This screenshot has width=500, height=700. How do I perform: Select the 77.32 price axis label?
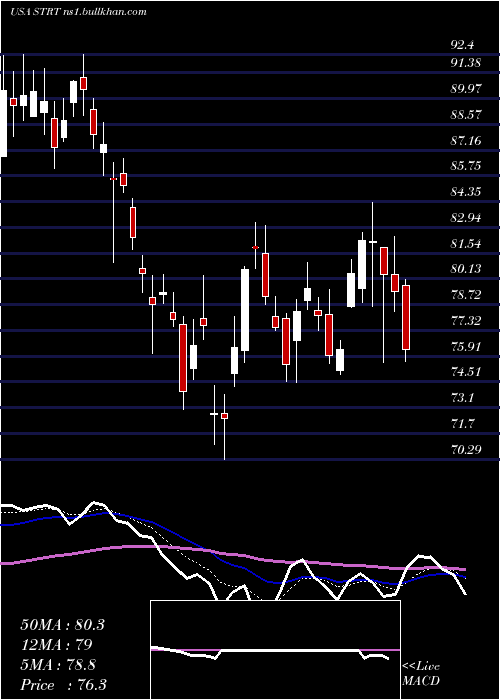click(x=466, y=321)
